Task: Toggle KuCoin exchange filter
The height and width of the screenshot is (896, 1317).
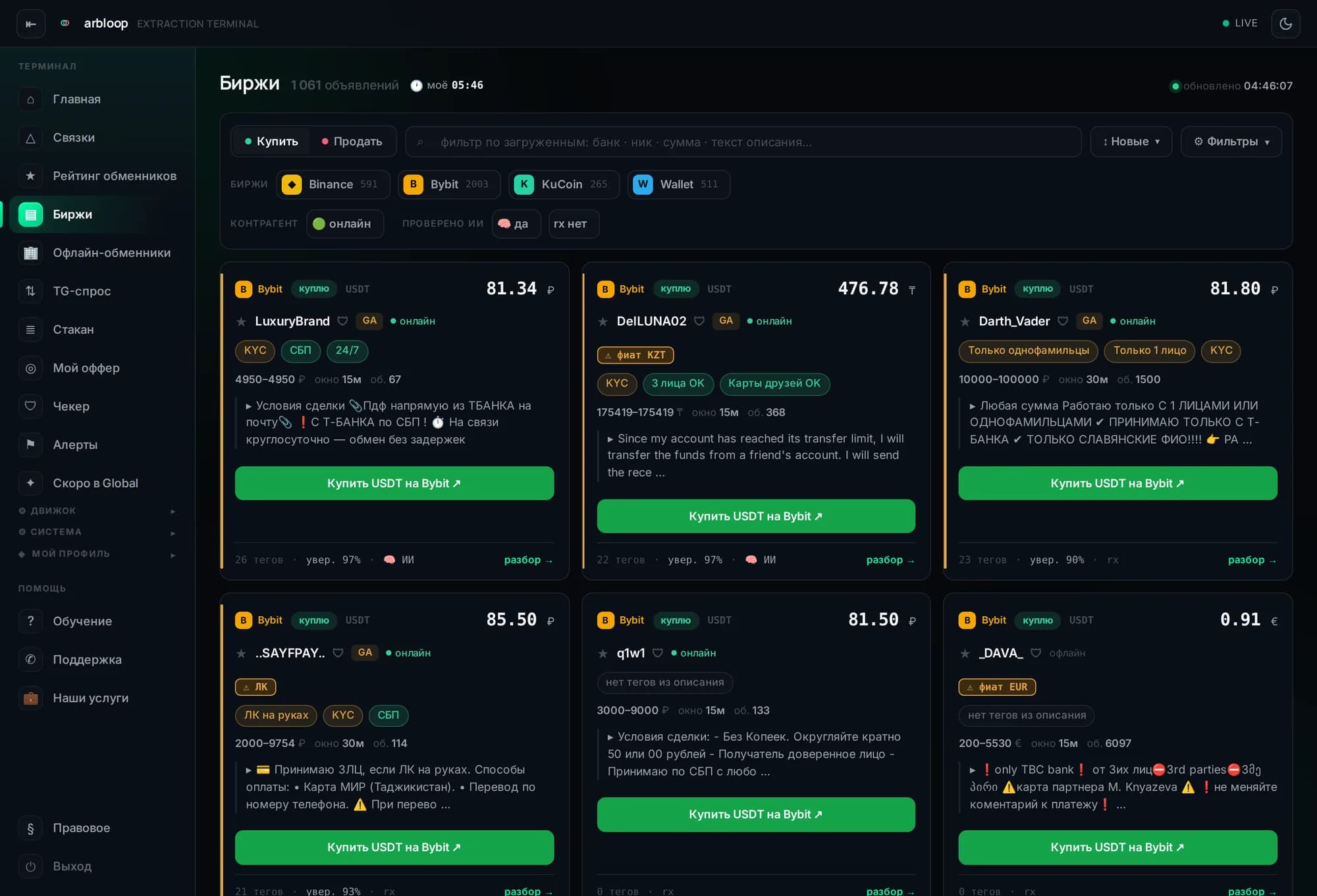Action: click(x=564, y=184)
